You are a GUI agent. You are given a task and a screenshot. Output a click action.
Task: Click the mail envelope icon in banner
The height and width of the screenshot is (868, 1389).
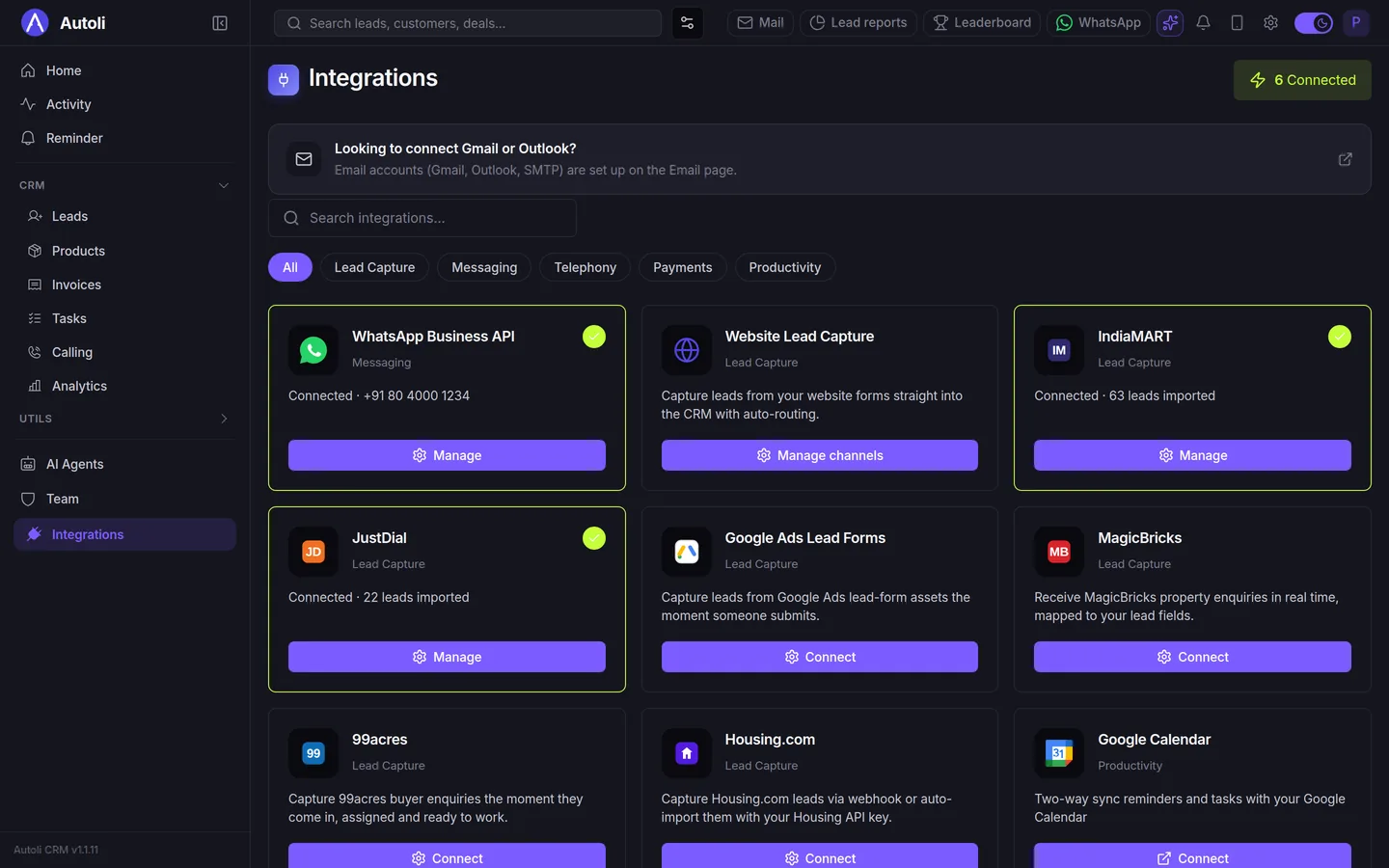[304, 159]
